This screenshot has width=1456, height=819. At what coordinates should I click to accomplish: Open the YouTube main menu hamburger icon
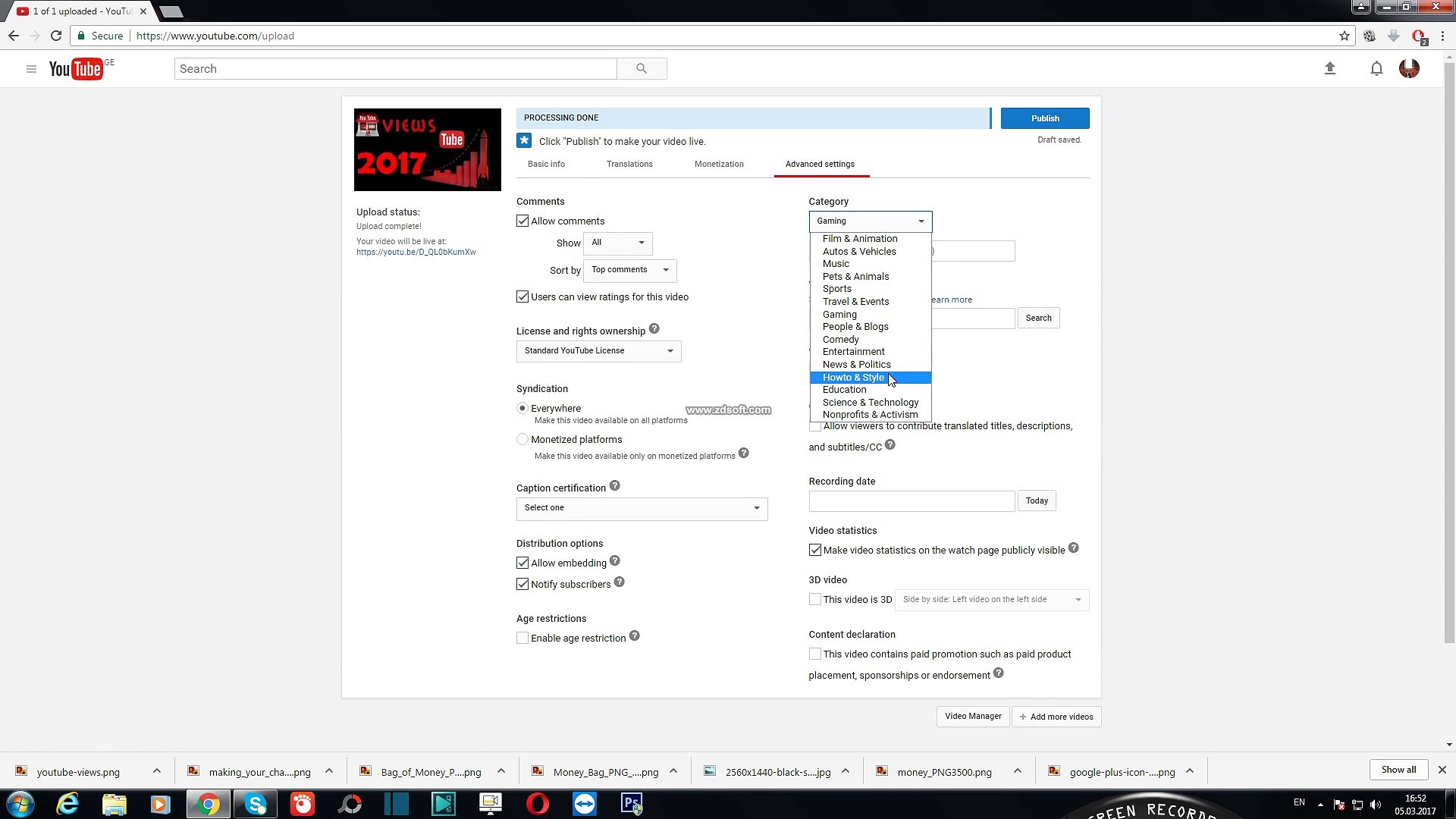click(31, 68)
